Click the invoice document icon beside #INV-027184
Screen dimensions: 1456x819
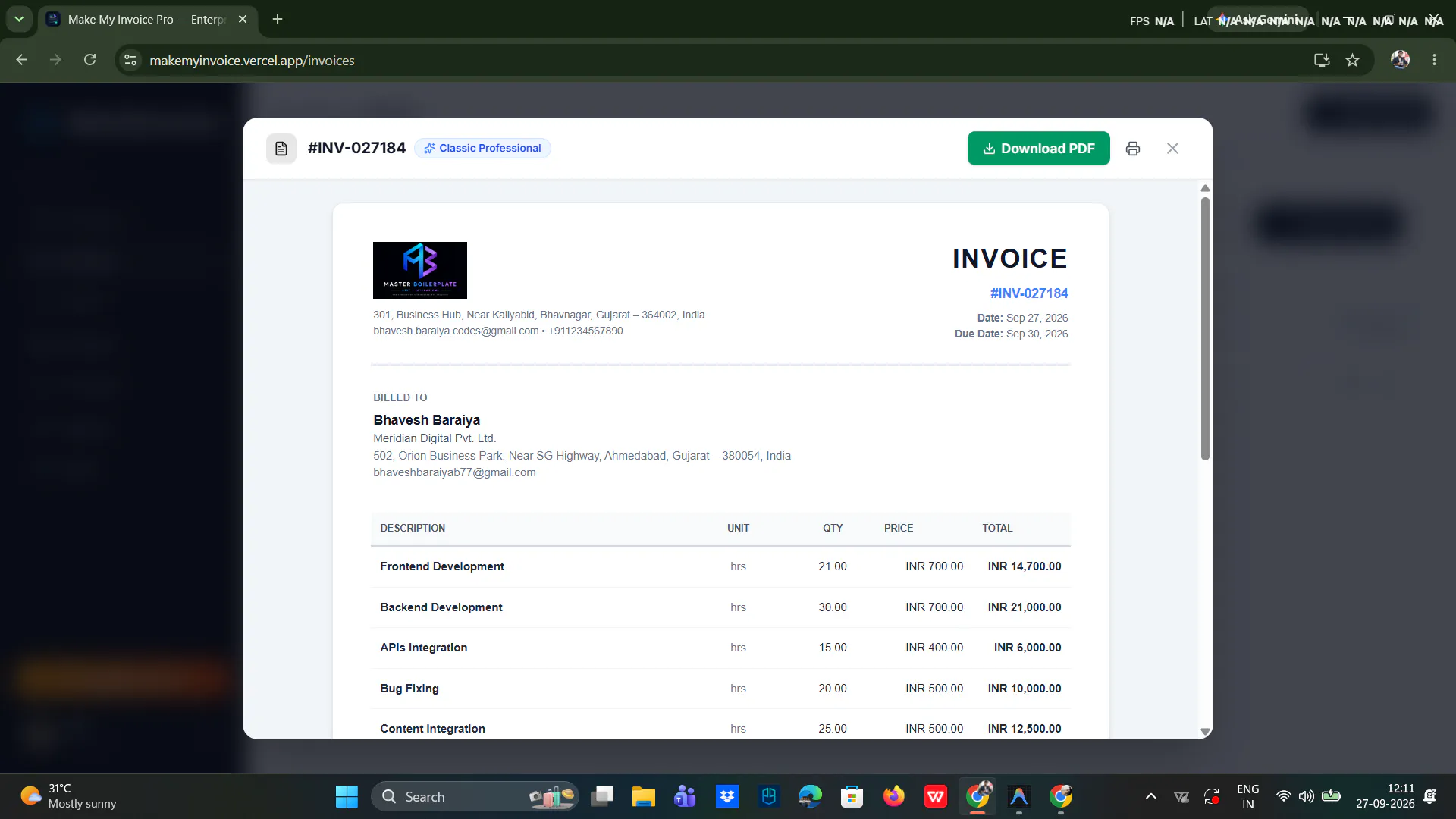coord(281,149)
